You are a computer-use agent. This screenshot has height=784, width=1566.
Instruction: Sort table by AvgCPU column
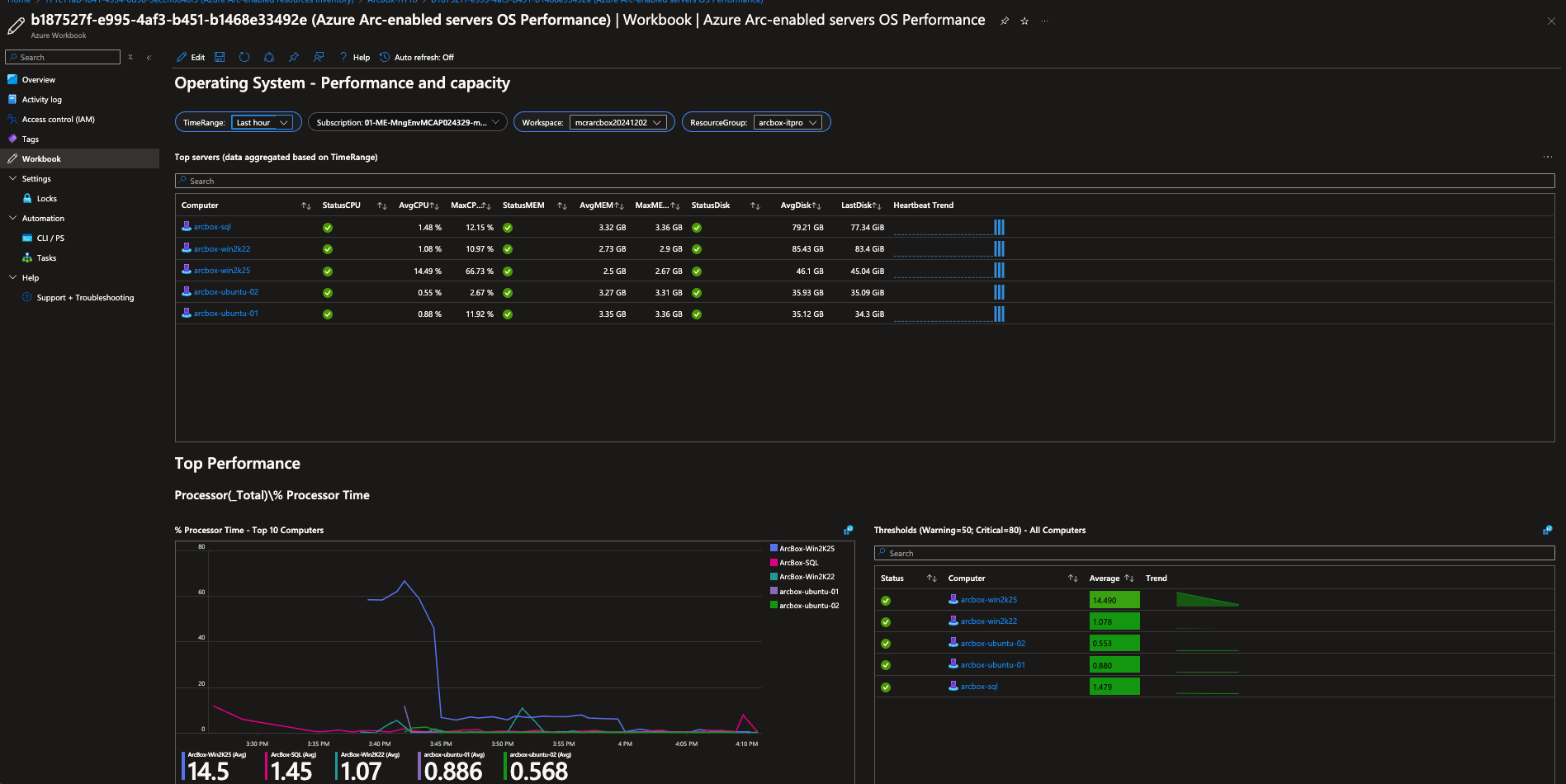pyautogui.click(x=419, y=205)
